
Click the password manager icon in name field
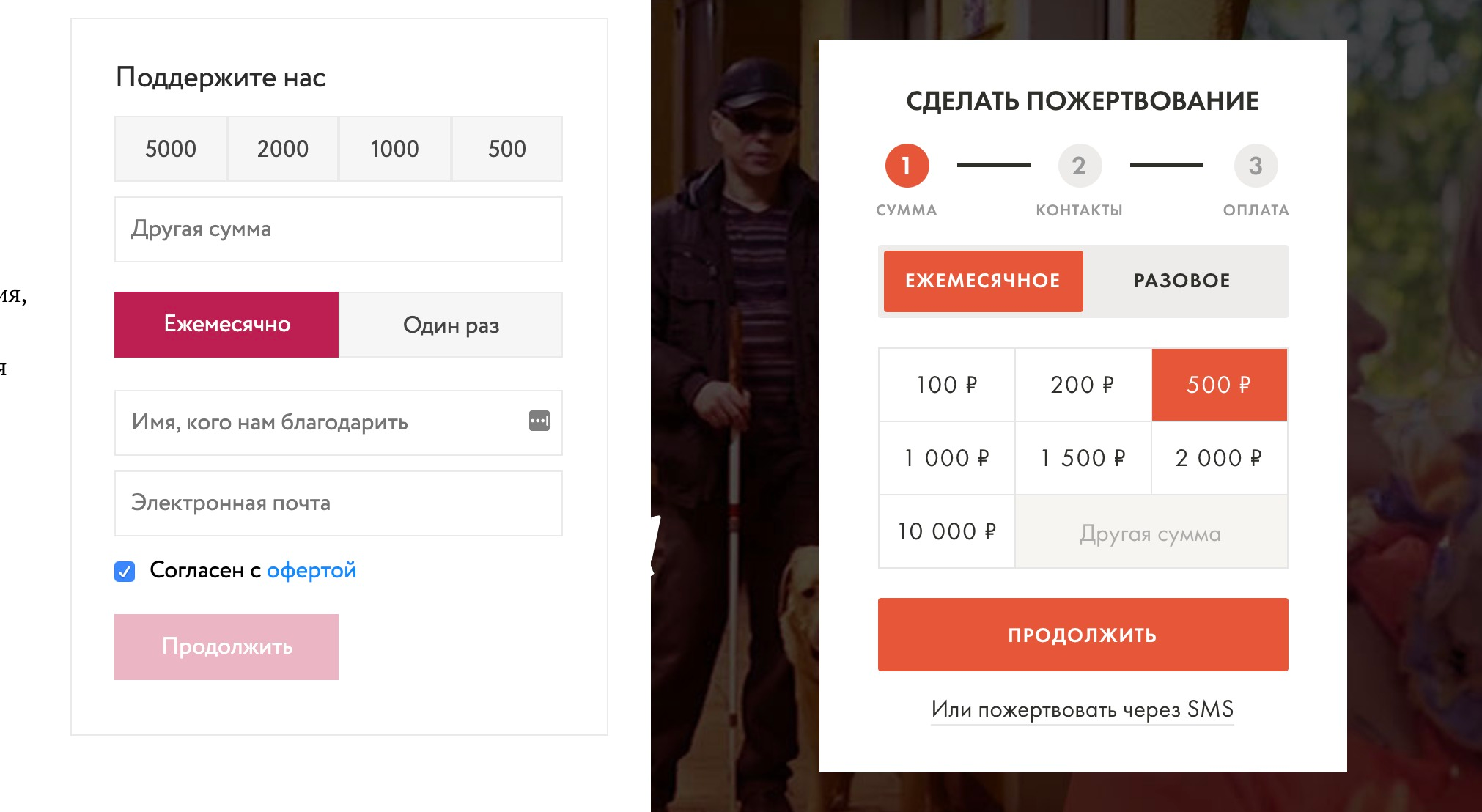pyautogui.click(x=539, y=421)
